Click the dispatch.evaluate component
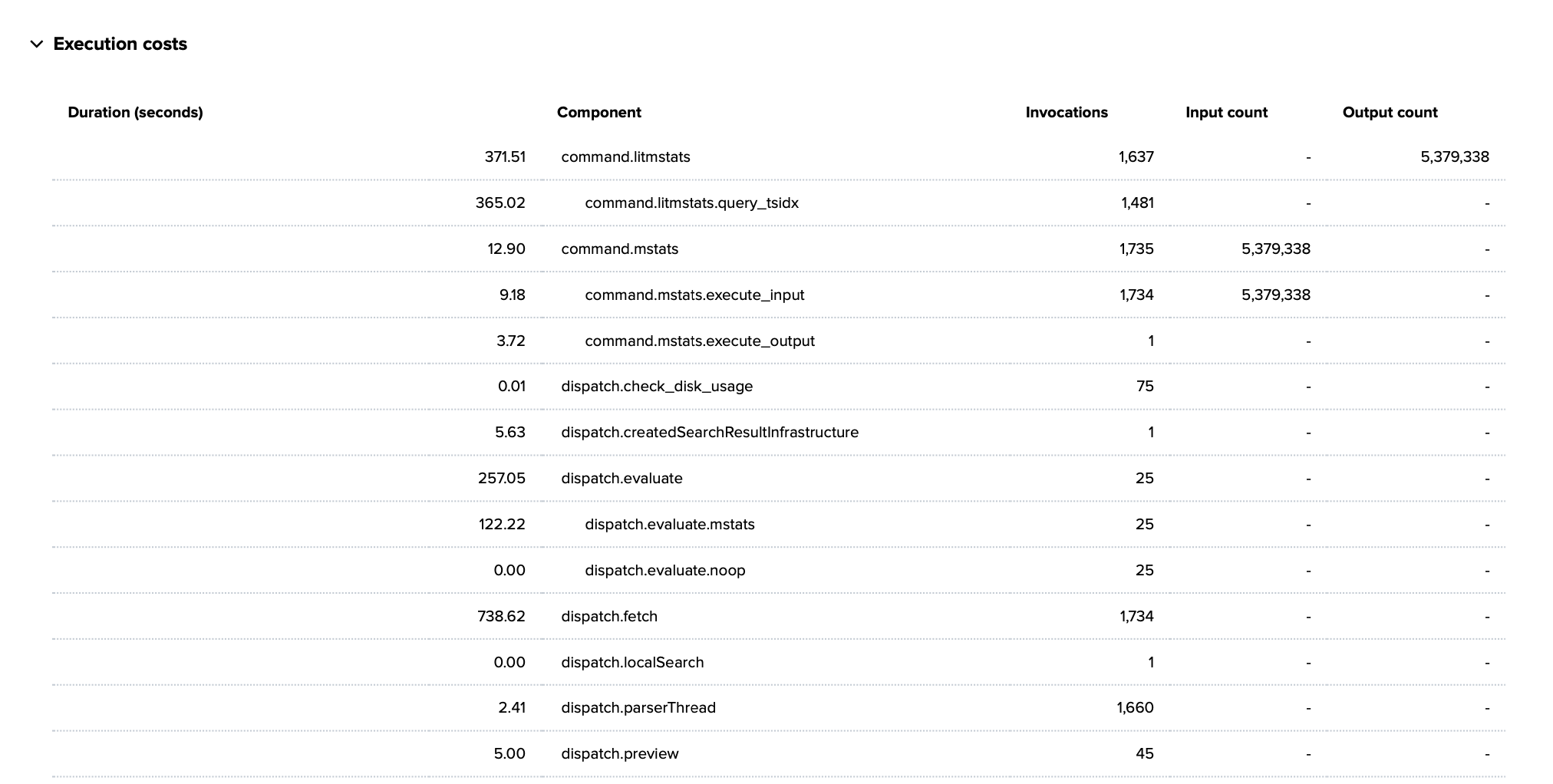Image resolution: width=1553 pixels, height=784 pixels. [x=622, y=479]
